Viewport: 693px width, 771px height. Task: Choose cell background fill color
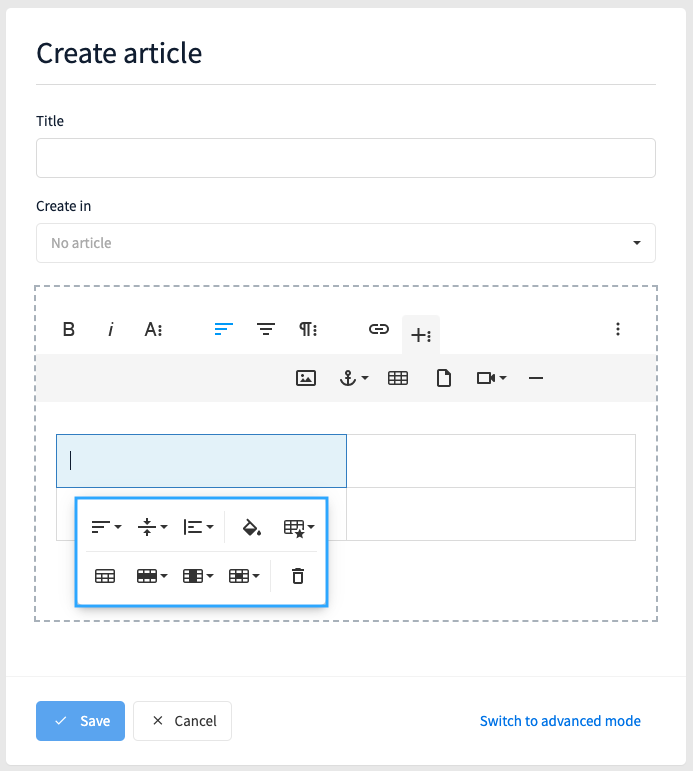pos(252,527)
